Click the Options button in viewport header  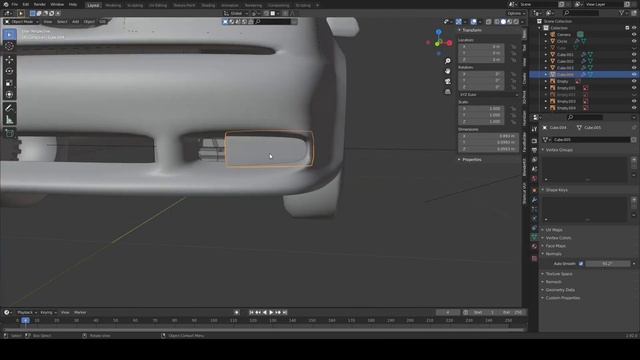pyautogui.click(x=515, y=13)
